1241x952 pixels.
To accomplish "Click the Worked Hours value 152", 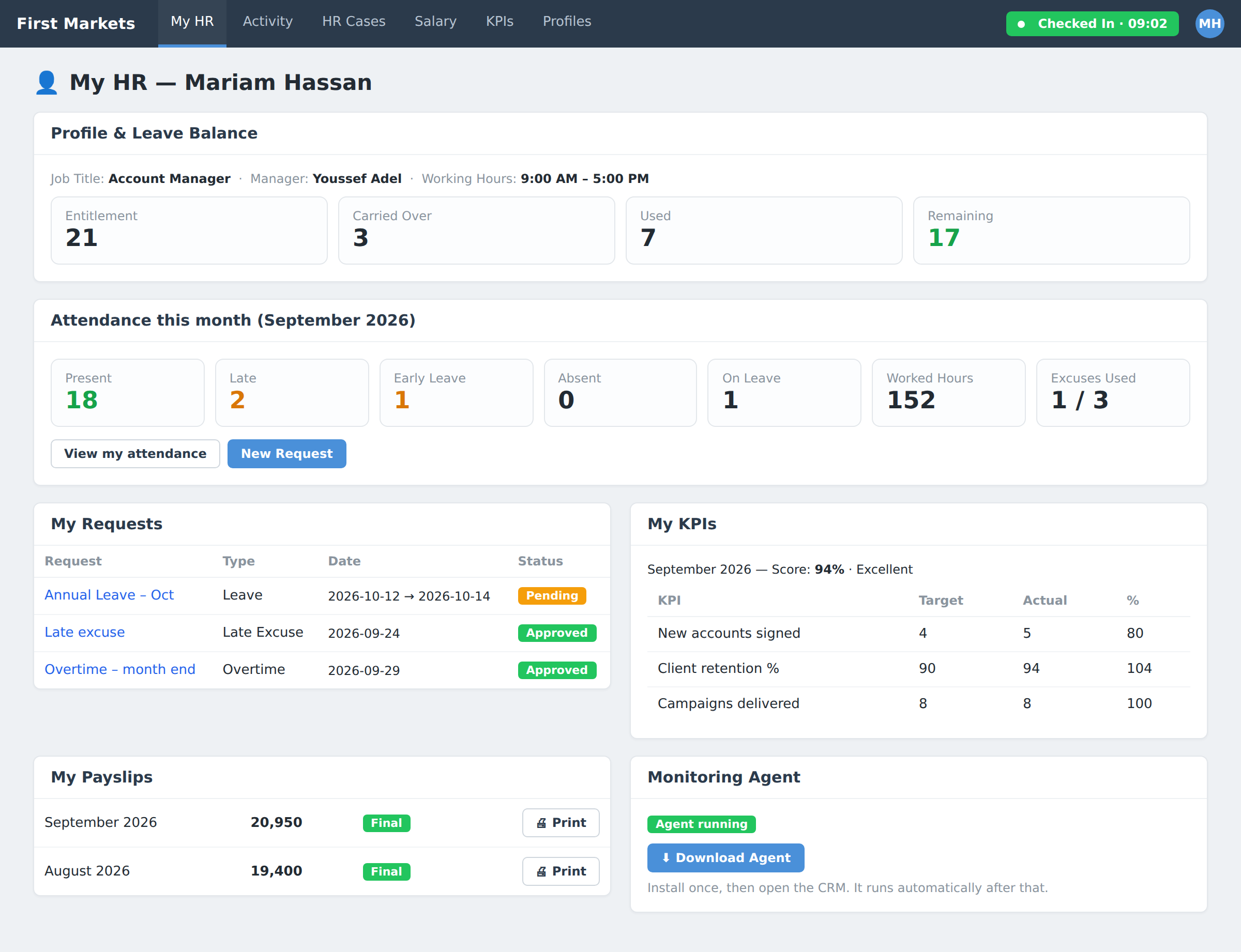I will 911,400.
